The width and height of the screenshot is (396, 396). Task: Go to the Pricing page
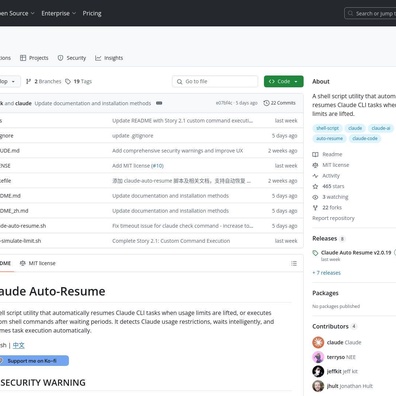92,13
